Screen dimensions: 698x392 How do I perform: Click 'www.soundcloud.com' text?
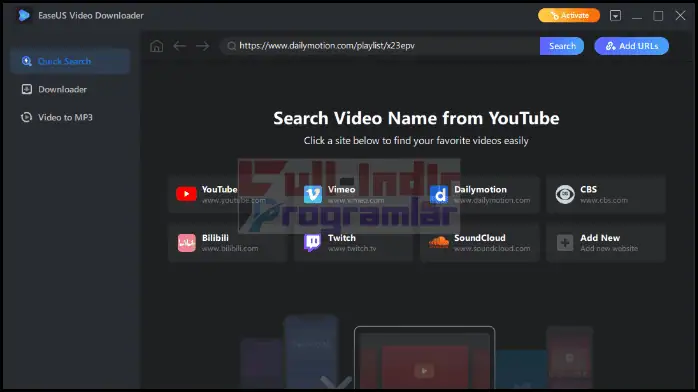pyautogui.click(x=492, y=249)
